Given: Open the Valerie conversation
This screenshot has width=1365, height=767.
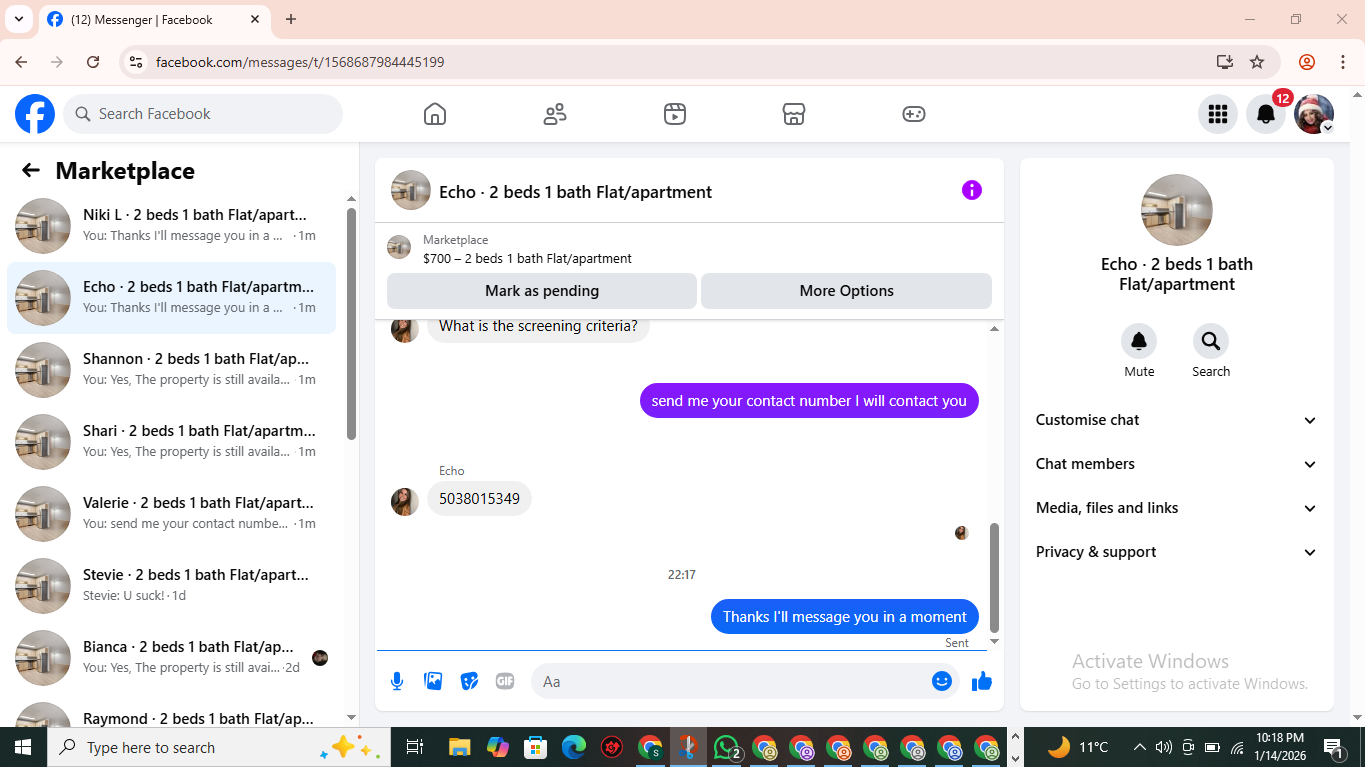Looking at the screenshot, I should [172, 514].
